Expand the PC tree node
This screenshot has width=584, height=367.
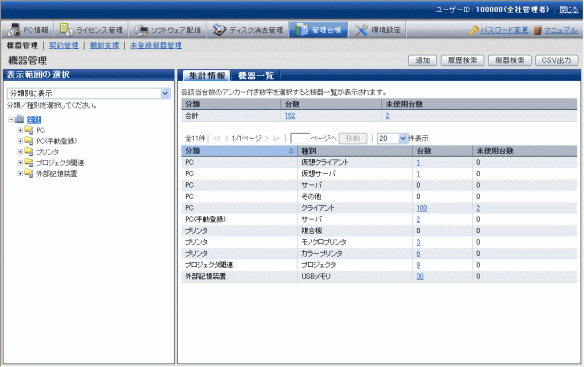pyautogui.click(x=20, y=130)
